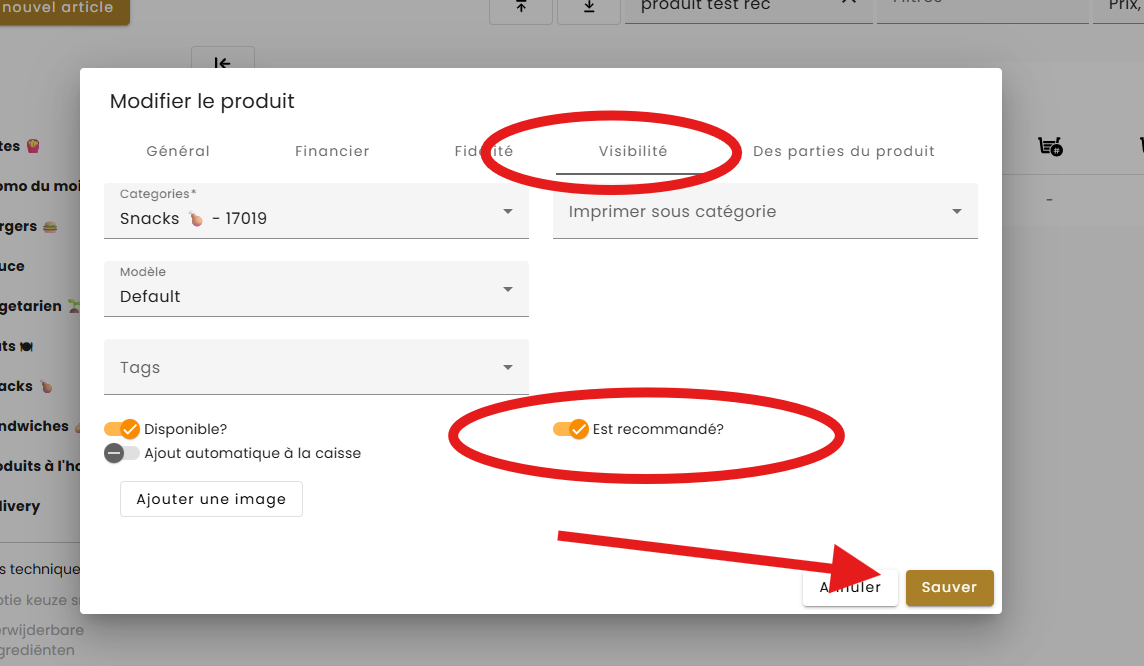Viewport: 1144px width, 666px height.
Task: Click the Sauver button
Action: (949, 587)
